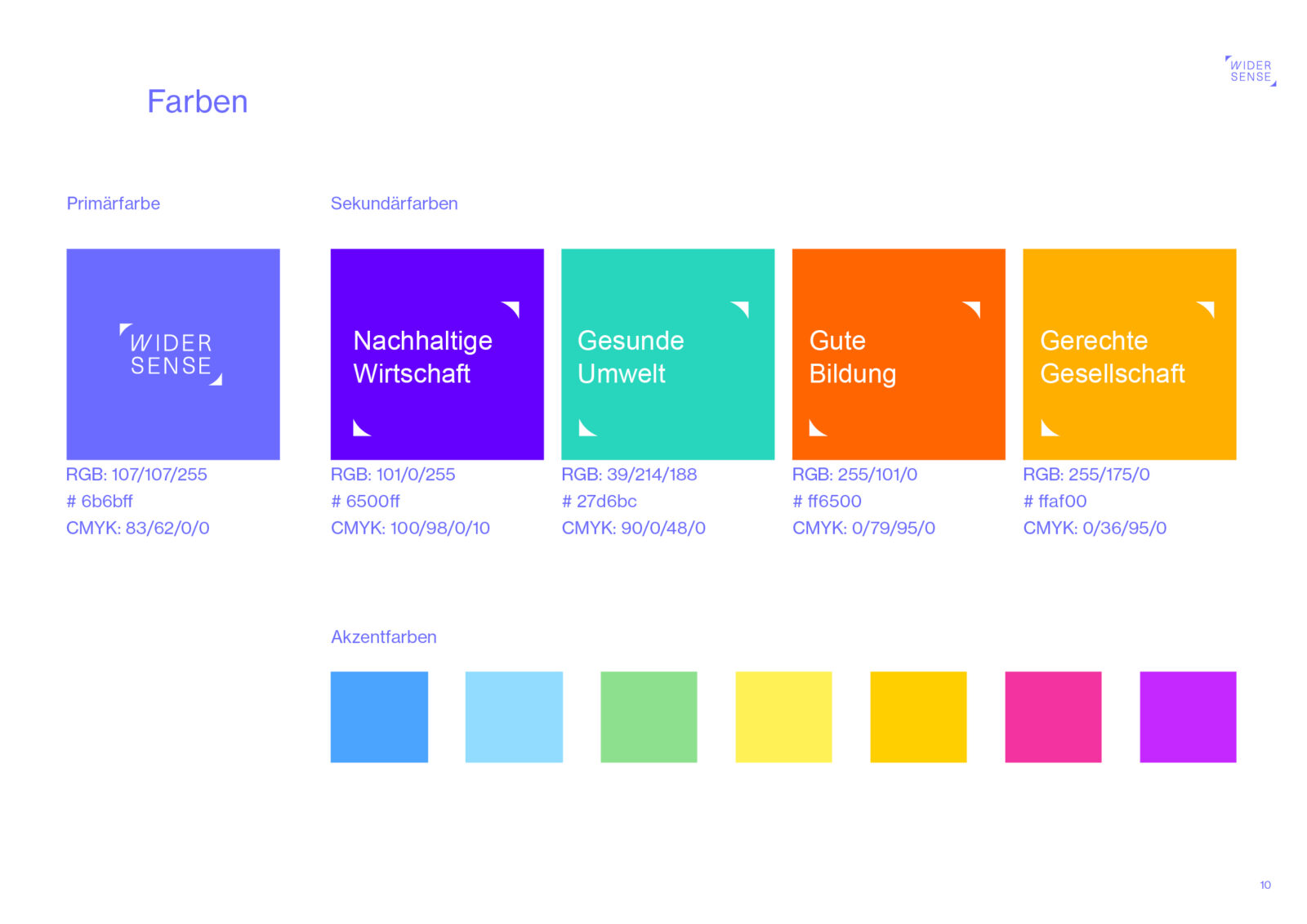
Task: Select the light blue accent color swatch
Action: coord(514,716)
